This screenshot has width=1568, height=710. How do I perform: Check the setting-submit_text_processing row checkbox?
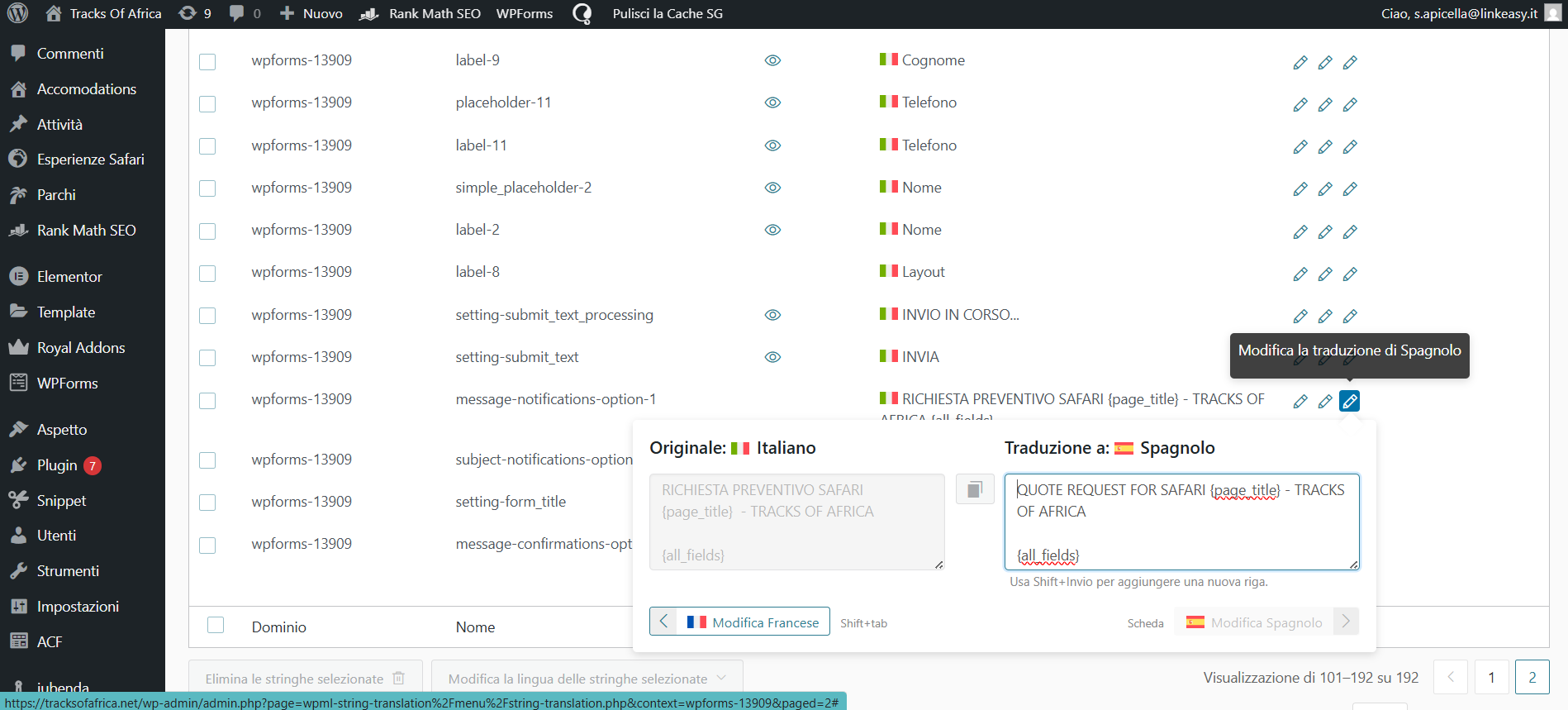207,316
